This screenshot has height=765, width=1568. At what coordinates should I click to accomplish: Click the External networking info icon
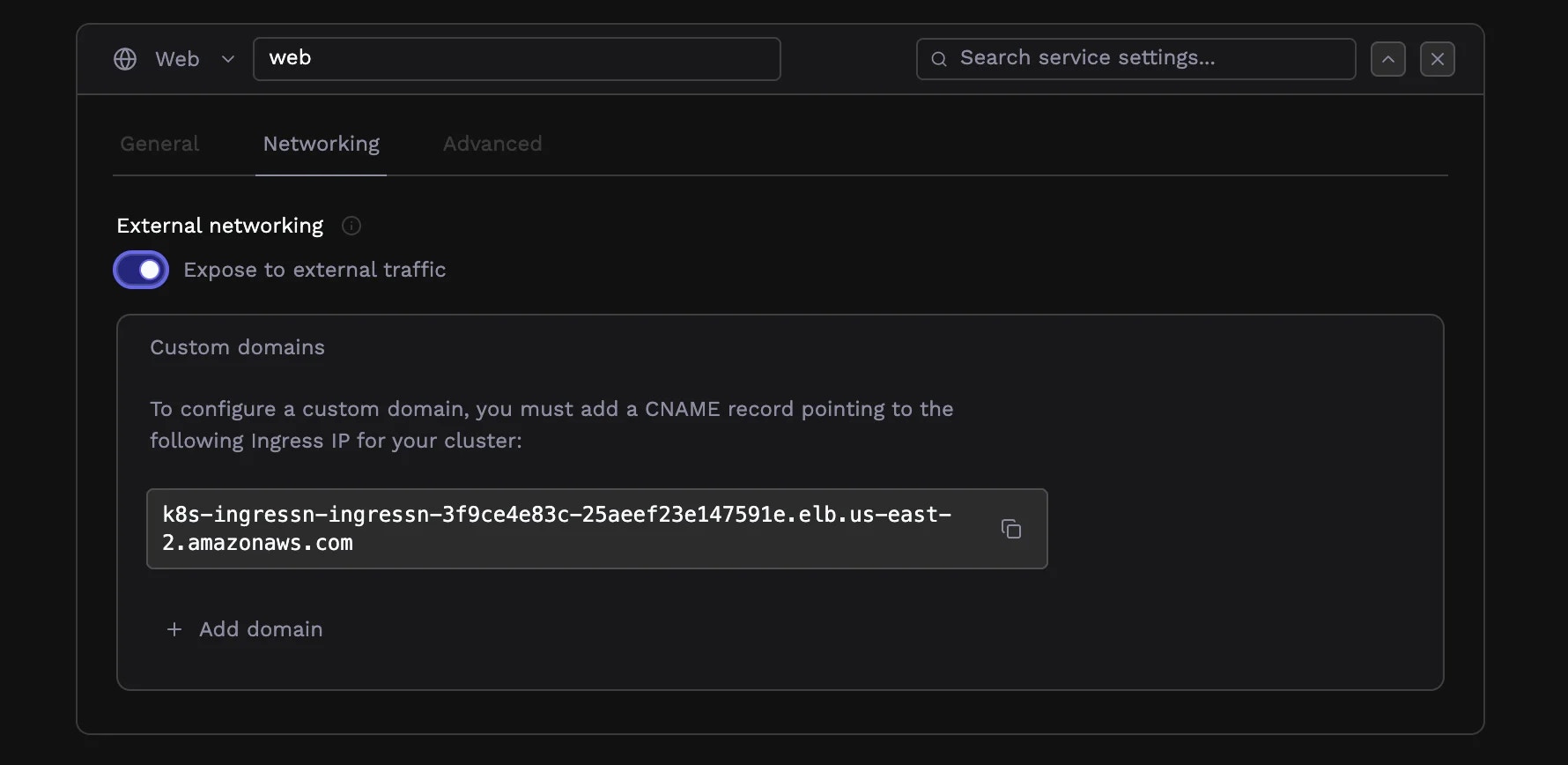pyautogui.click(x=351, y=226)
